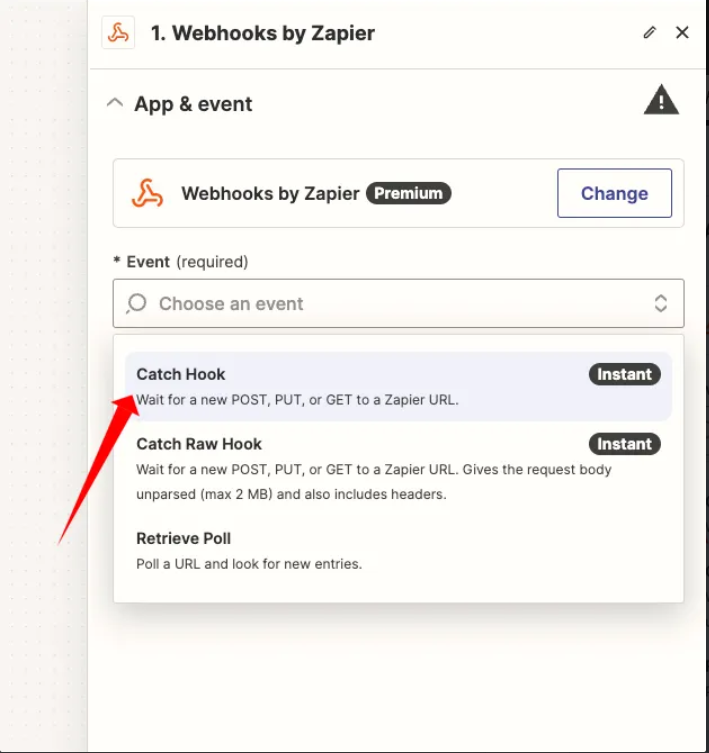The width and height of the screenshot is (709, 753).
Task: Click the step title 1. Webhooks by Zapier
Action: (263, 33)
